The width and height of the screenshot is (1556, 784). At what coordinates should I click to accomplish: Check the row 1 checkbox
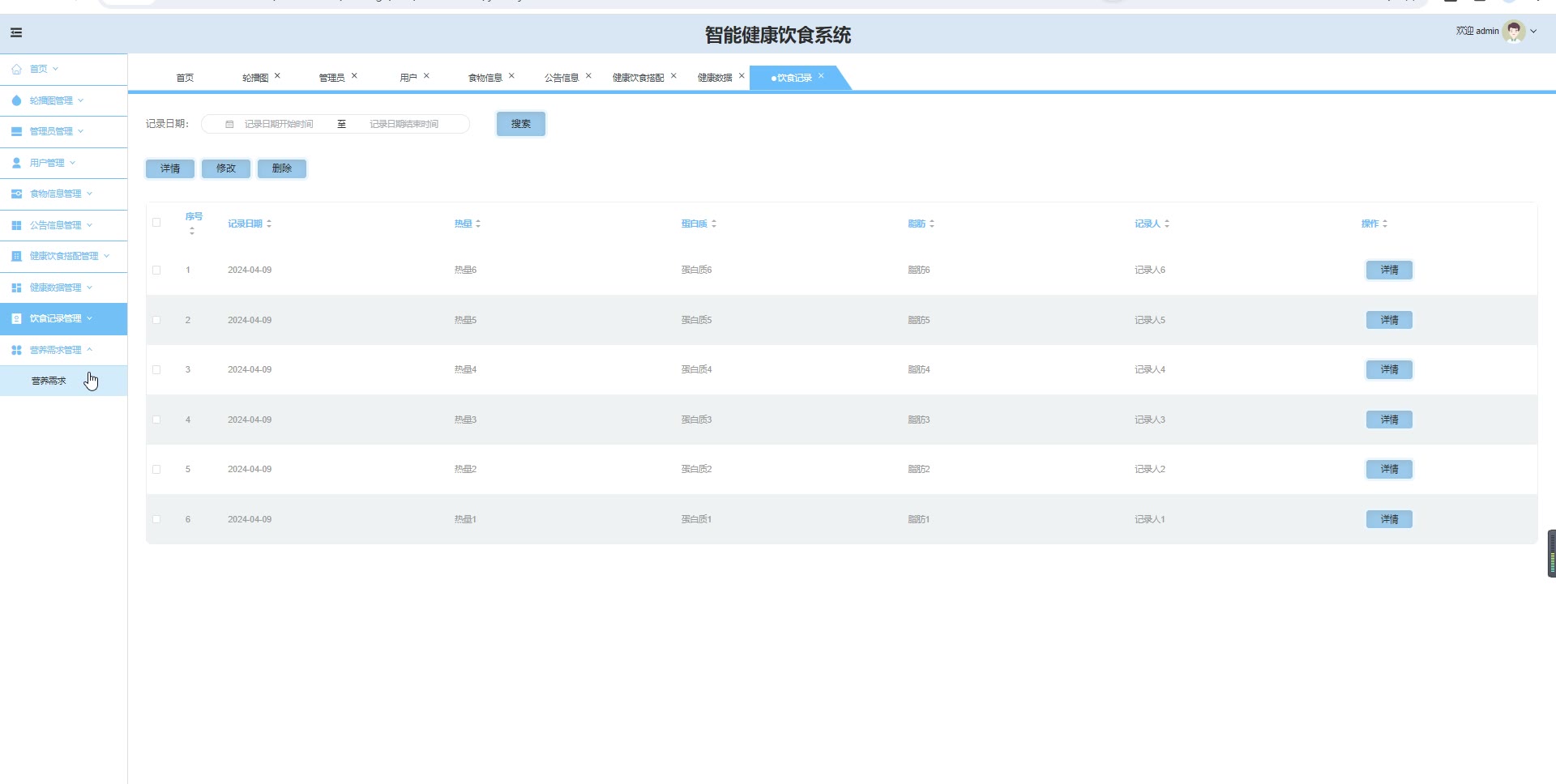[x=156, y=271]
